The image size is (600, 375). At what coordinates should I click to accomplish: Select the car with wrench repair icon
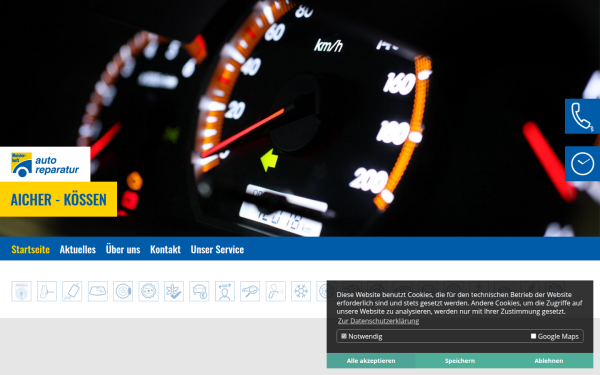tap(250, 291)
